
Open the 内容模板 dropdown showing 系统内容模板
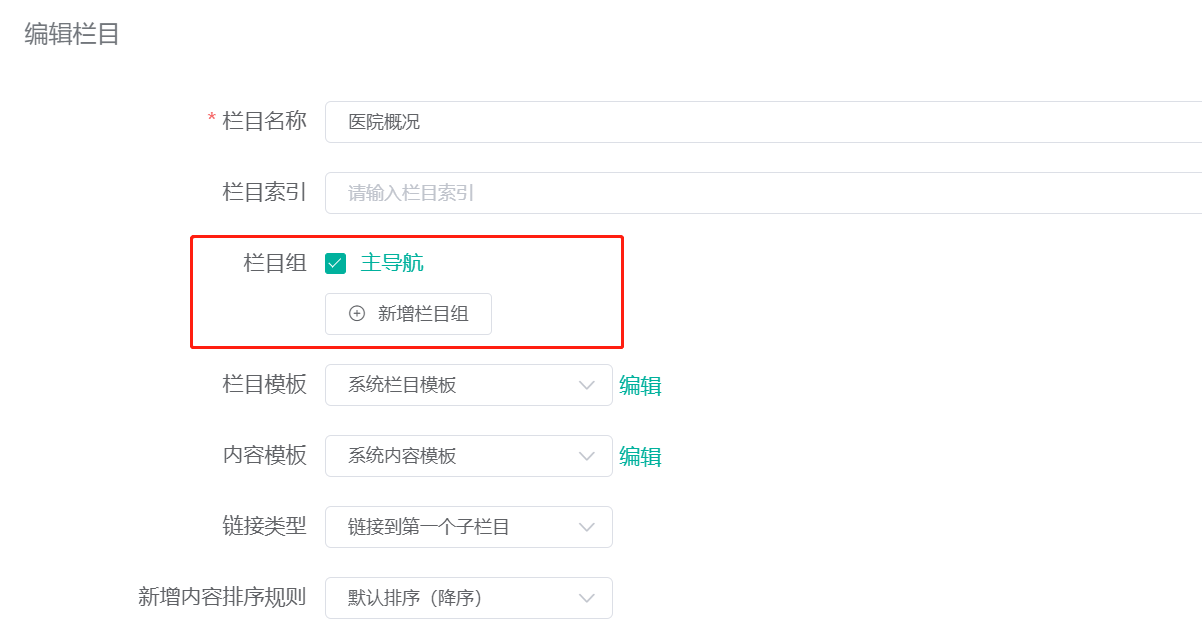pos(468,456)
